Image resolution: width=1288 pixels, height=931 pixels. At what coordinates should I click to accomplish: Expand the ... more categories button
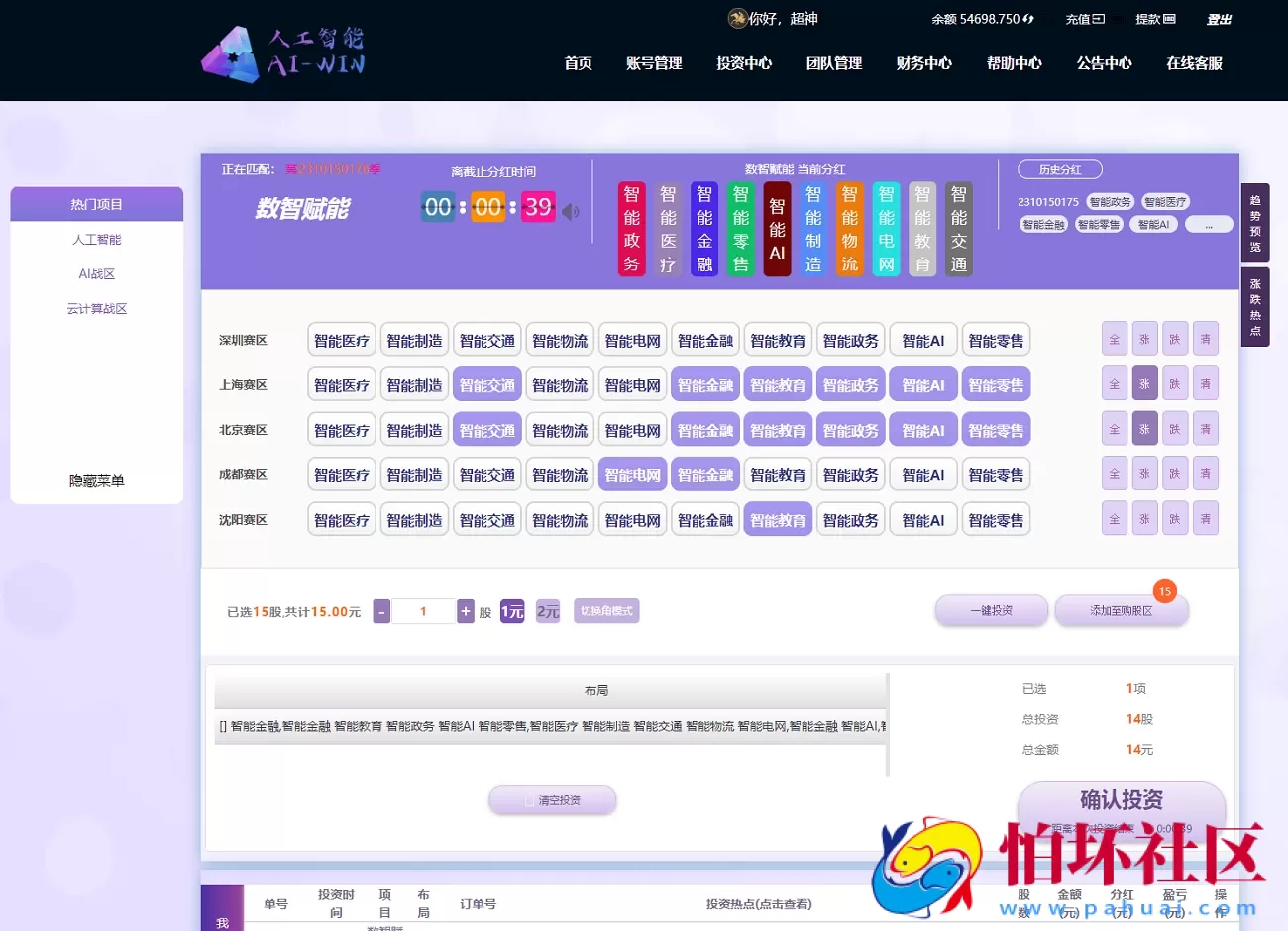[x=1208, y=224]
